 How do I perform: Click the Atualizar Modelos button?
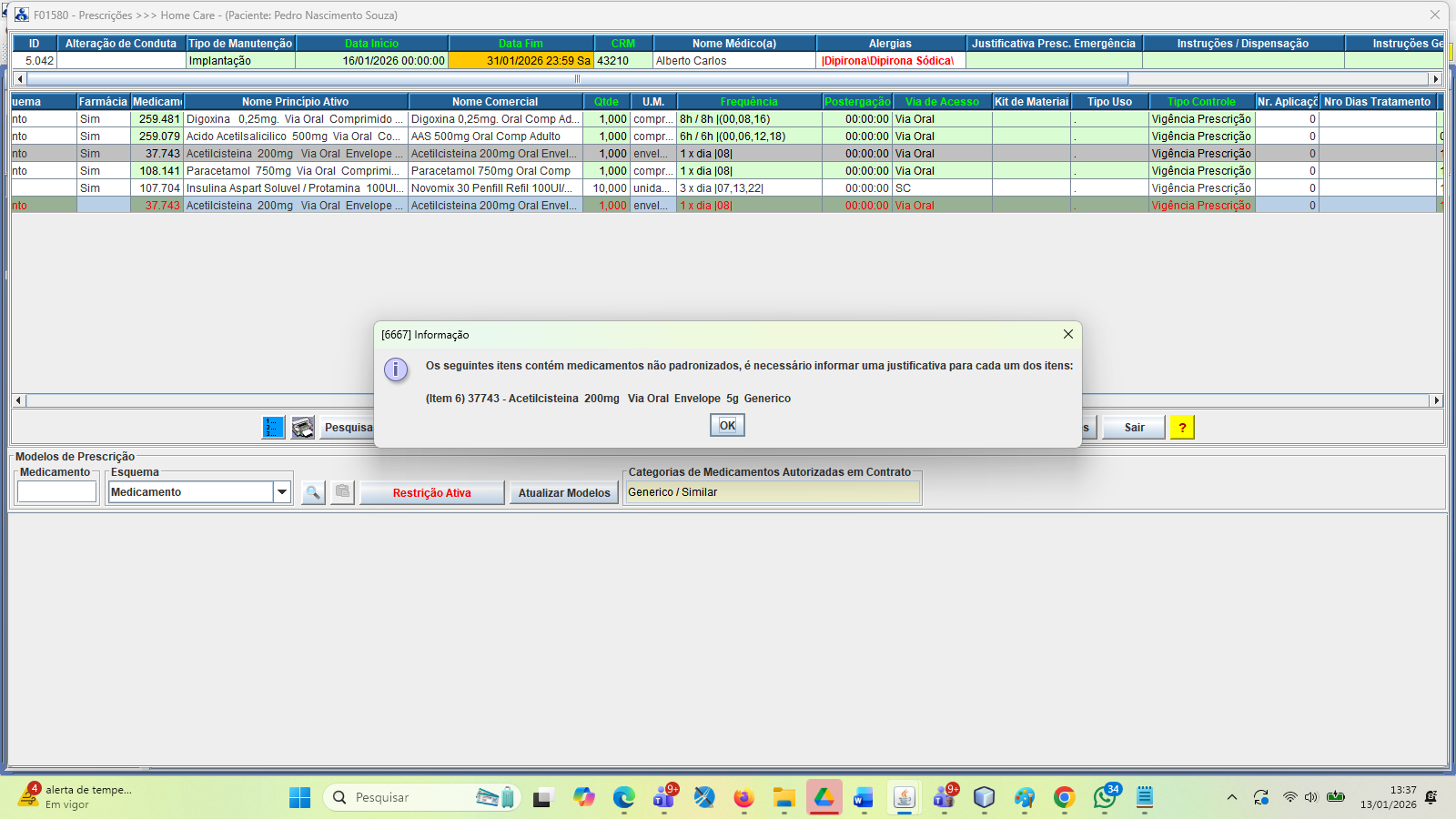point(564,493)
